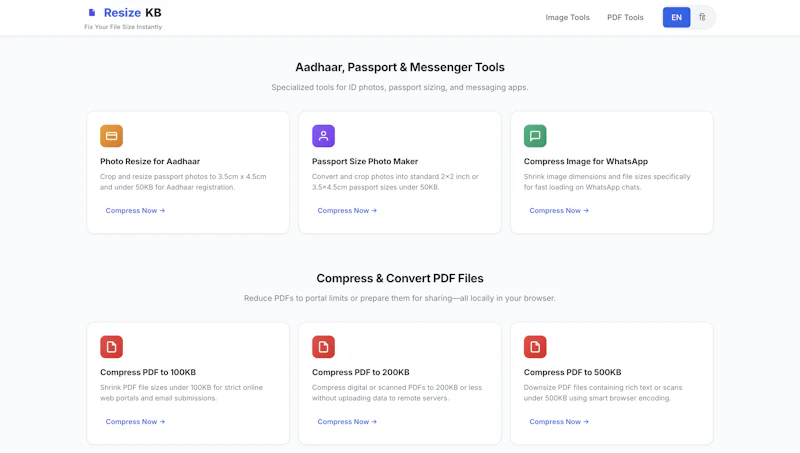Click the red PDF icon for 200KB
800x453 pixels.
[x=323, y=347]
